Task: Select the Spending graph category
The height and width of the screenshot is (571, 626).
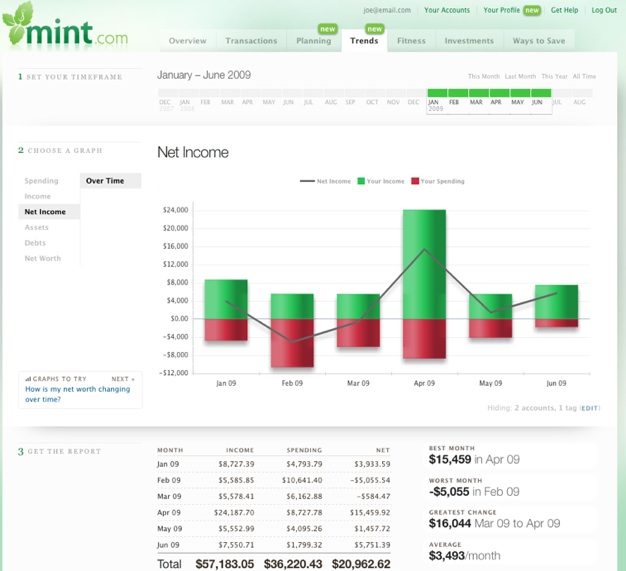Action: pyautogui.click(x=41, y=181)
